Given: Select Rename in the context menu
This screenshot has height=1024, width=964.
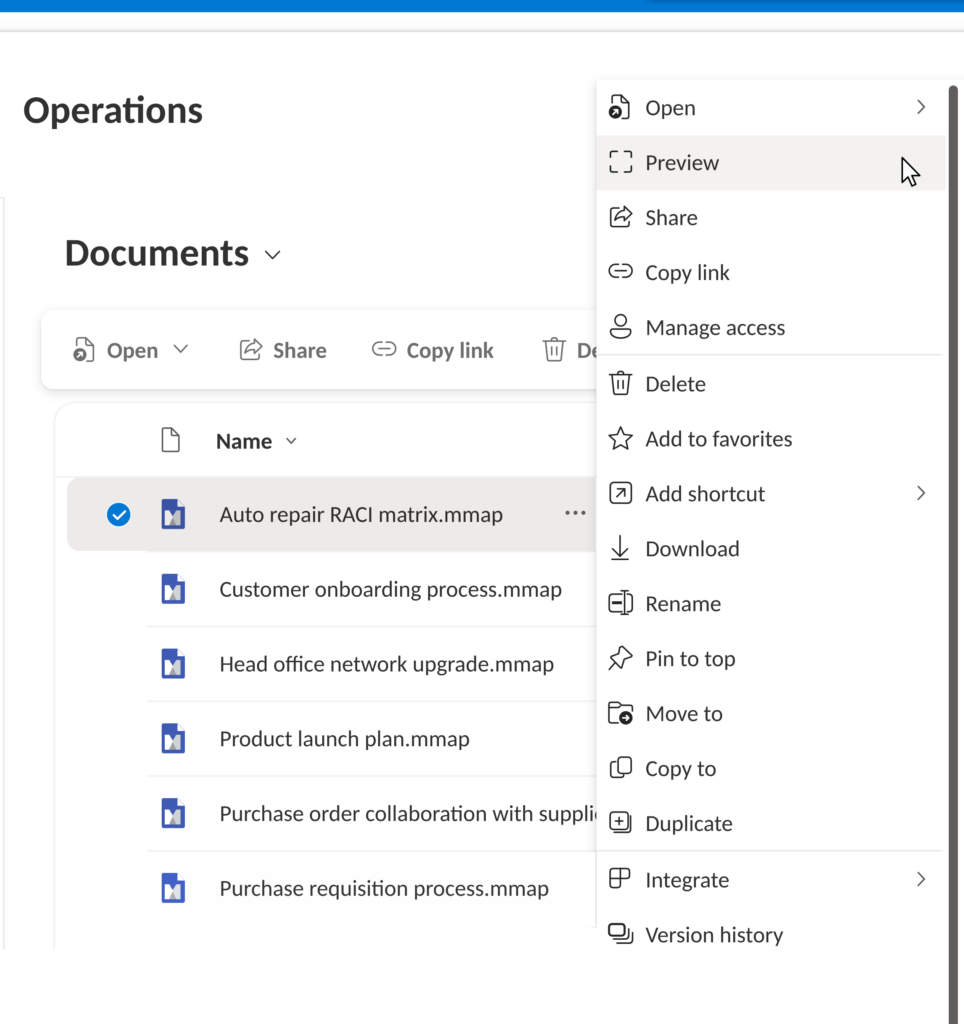Looking at the screenshot, I should [x=771, y=603].
